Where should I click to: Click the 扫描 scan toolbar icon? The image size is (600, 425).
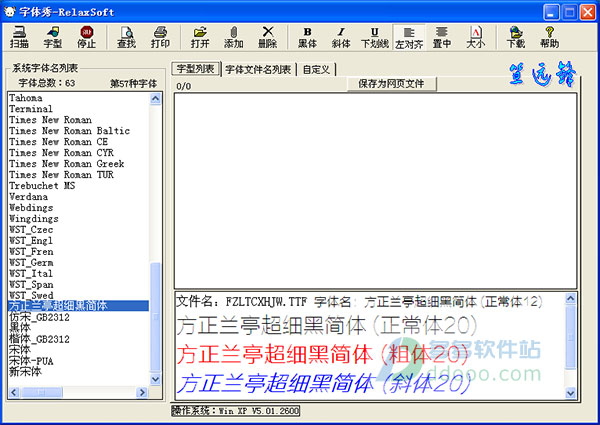[x=19, y=37]
